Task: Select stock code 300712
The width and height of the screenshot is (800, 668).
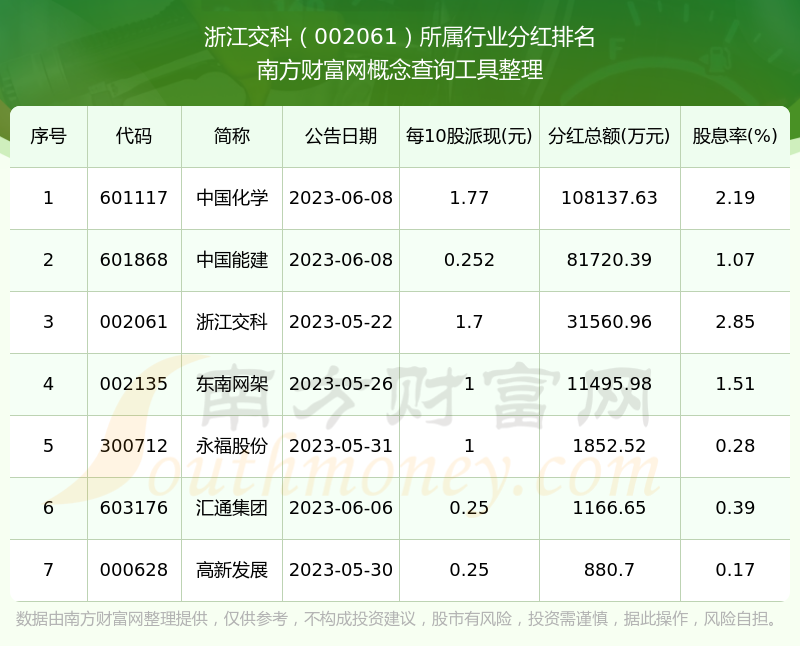Action: pos(134,446)
